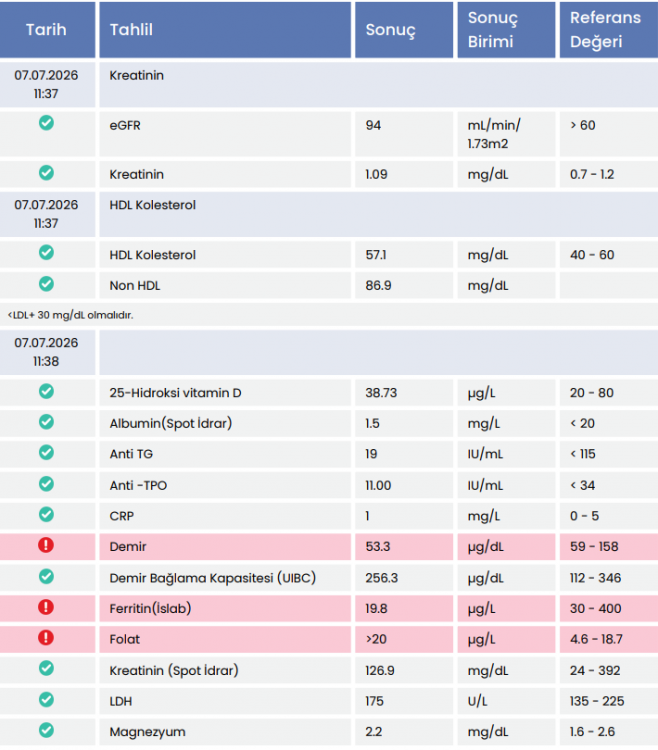
Task: Select the Tarih column header
Action: point(47,30)
